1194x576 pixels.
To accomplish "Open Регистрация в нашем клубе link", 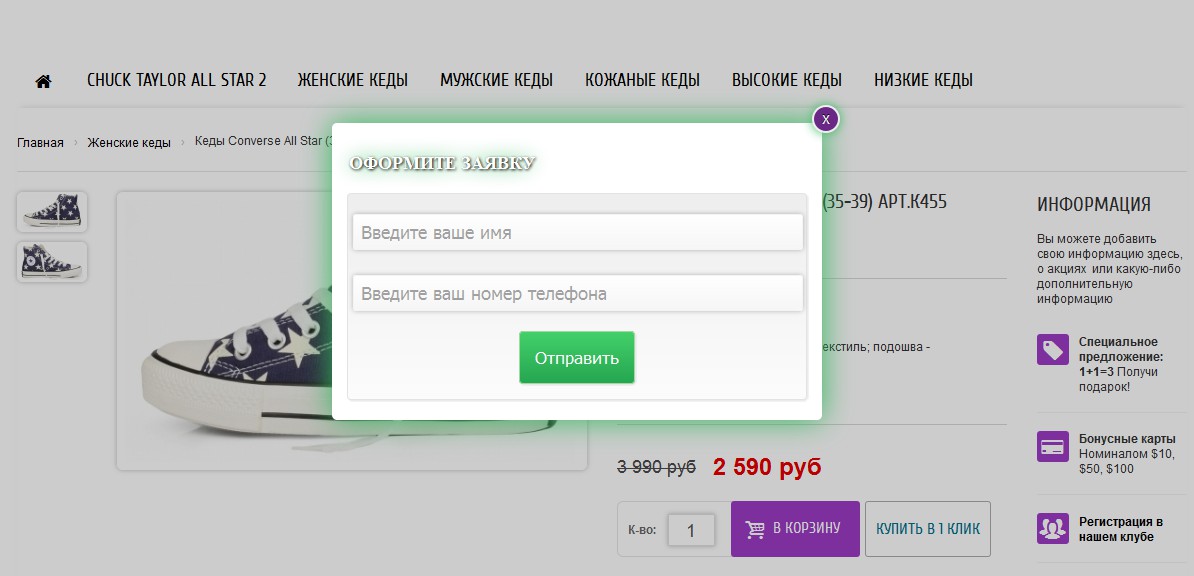I will [x=1121, y=529].
